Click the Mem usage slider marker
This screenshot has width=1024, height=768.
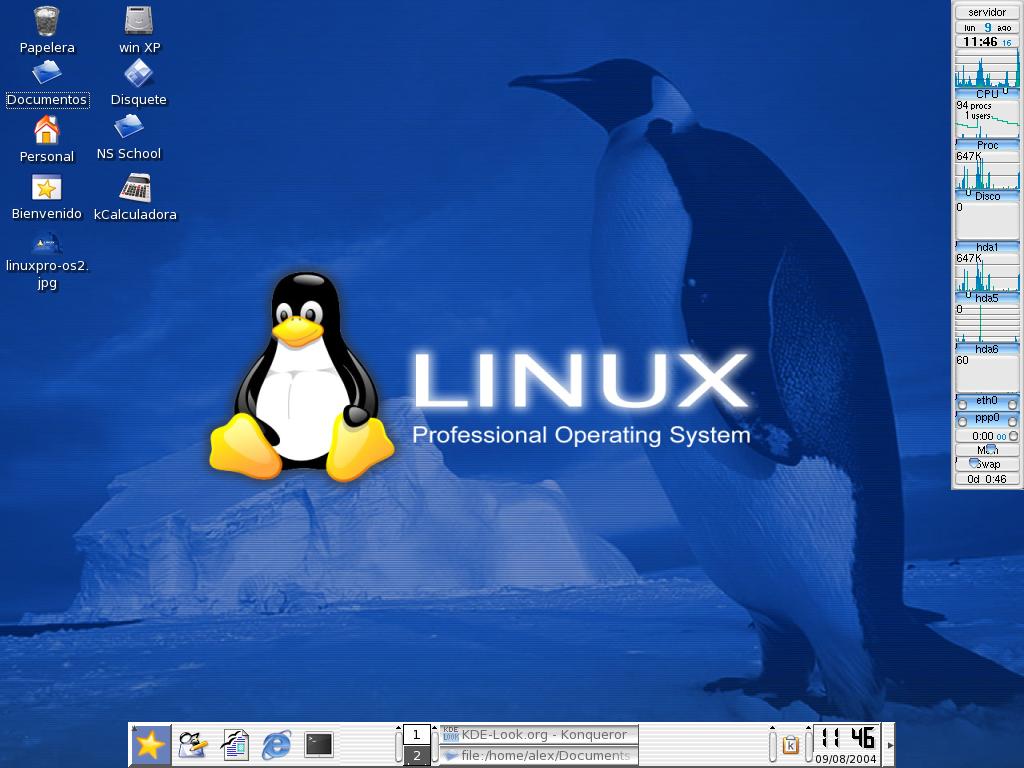coord(991,448)
